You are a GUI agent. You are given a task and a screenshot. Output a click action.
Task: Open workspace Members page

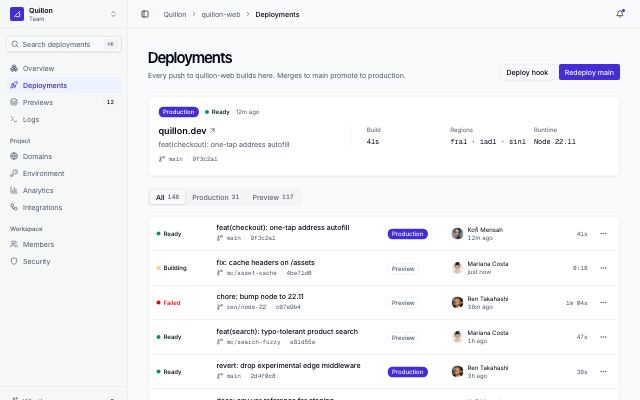pos(64,244)
